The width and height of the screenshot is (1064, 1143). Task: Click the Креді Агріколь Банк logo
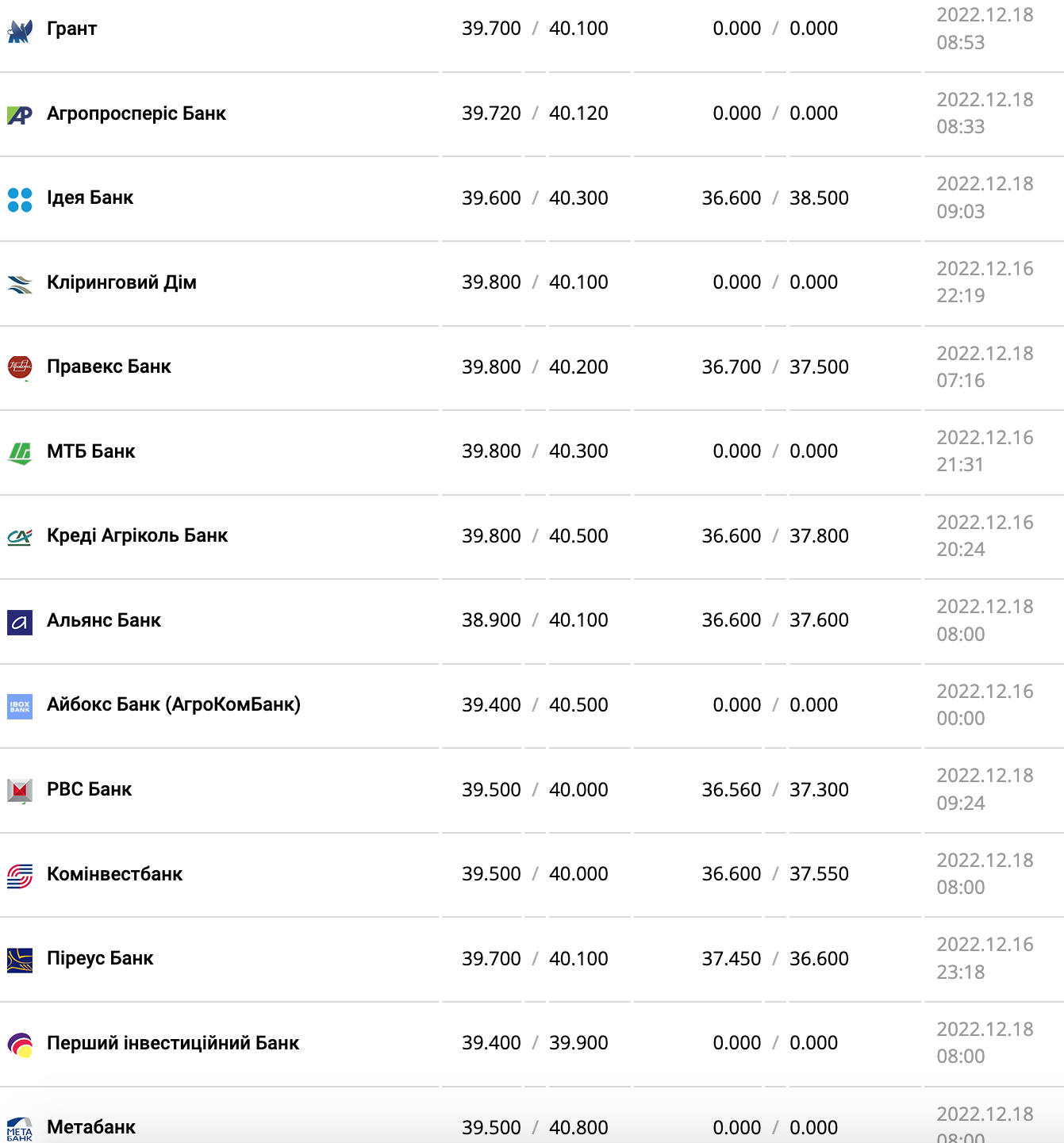(20, 537)
